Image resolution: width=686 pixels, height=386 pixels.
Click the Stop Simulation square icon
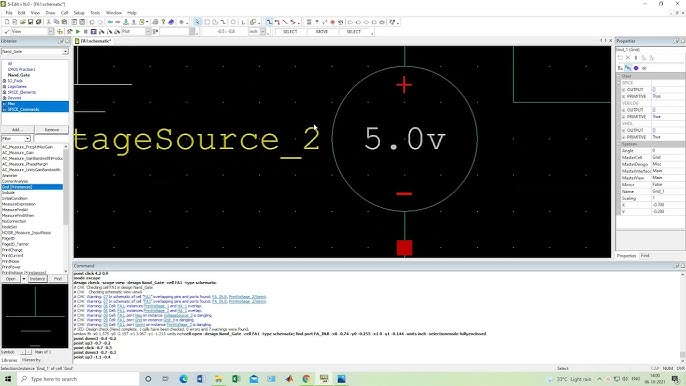coord(86,32)
